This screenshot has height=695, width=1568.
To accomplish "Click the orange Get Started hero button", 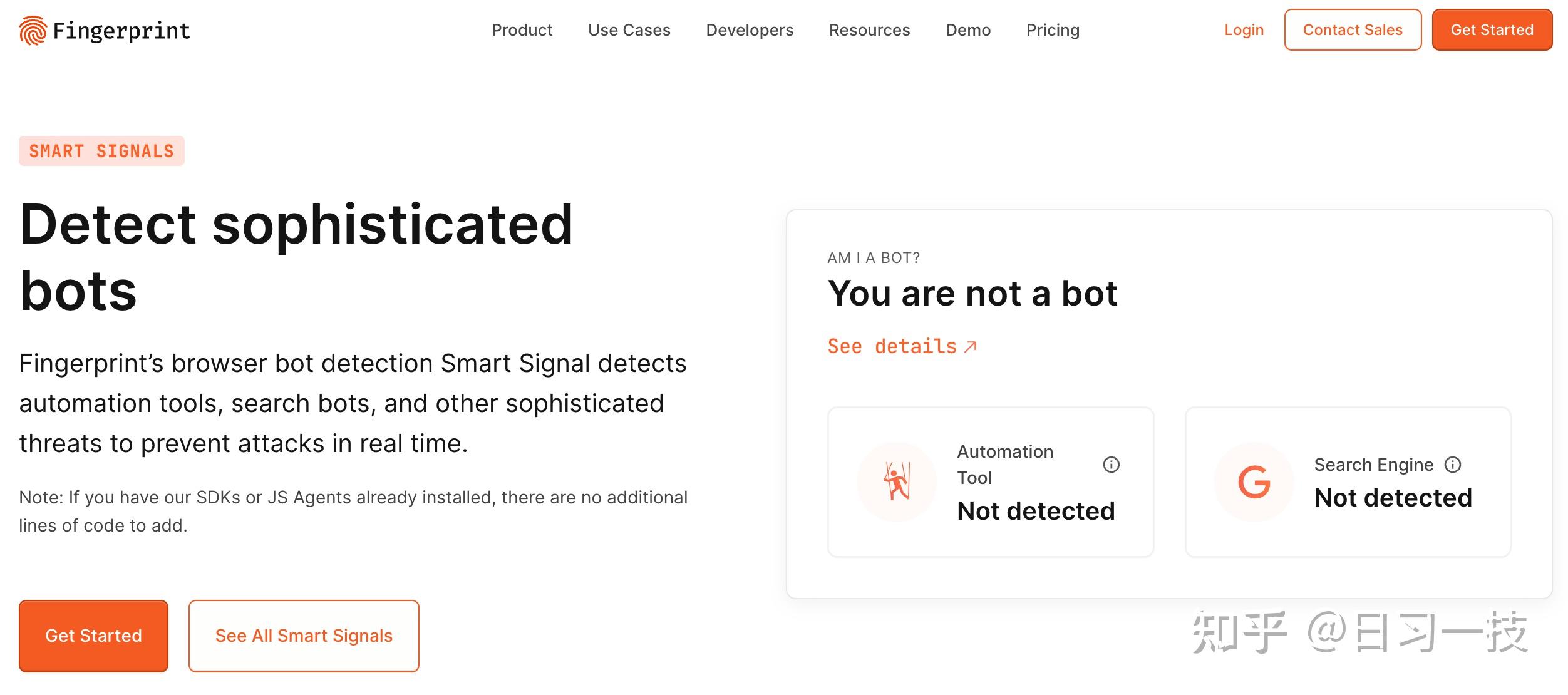I will 93,636.
